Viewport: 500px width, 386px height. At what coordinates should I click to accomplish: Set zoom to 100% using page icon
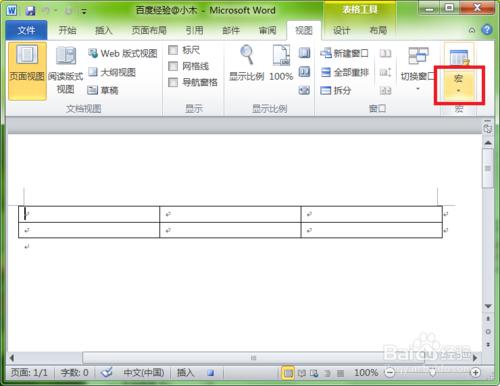(x=281, y=63)
